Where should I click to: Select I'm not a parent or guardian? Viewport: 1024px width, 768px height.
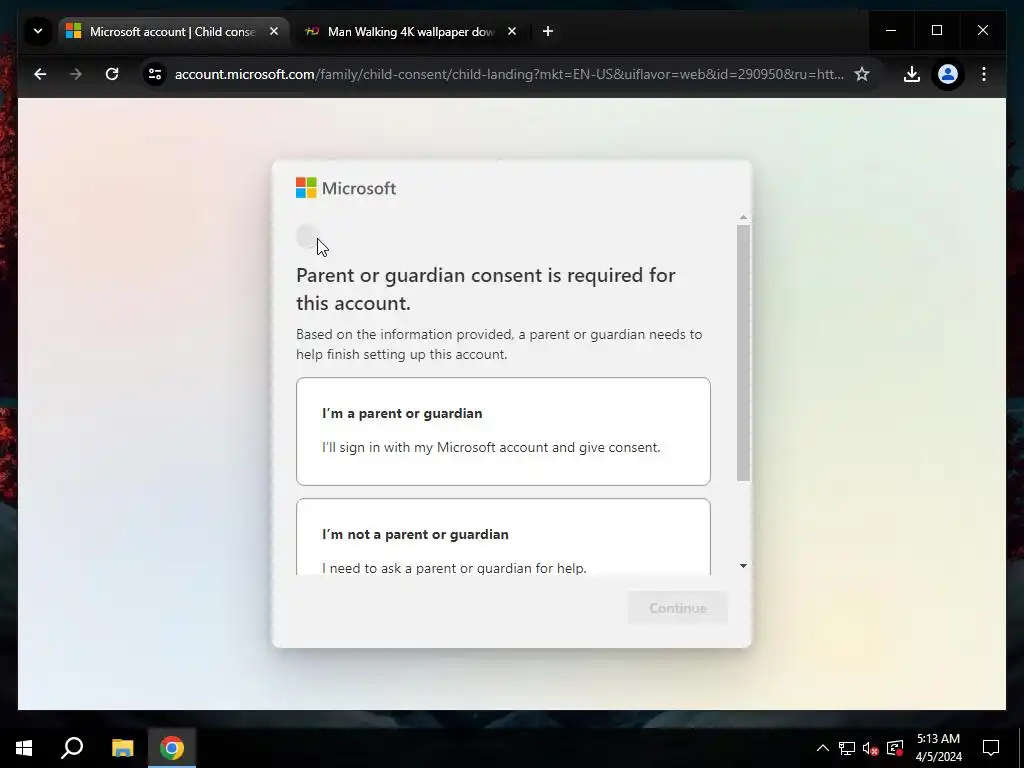(503, 537)
